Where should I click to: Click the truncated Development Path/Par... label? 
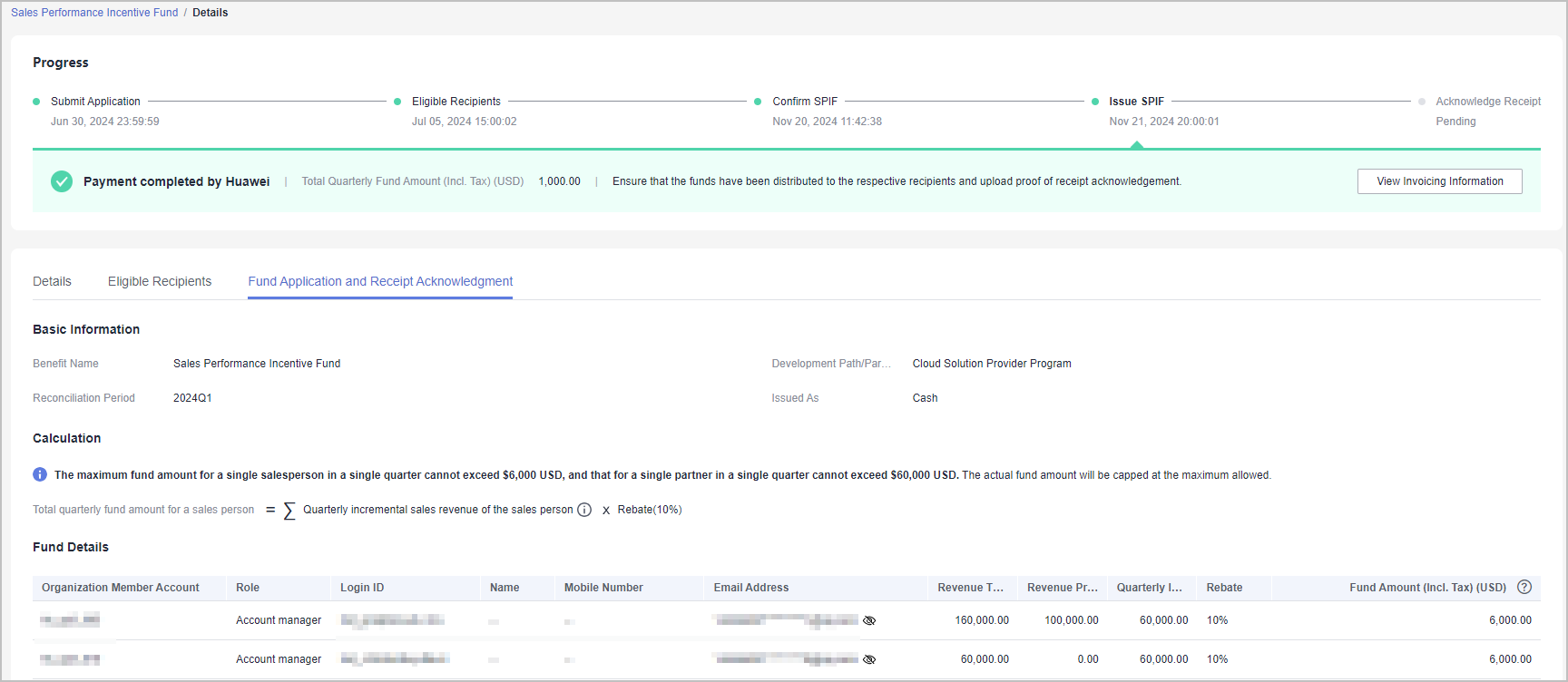[831, 364]
